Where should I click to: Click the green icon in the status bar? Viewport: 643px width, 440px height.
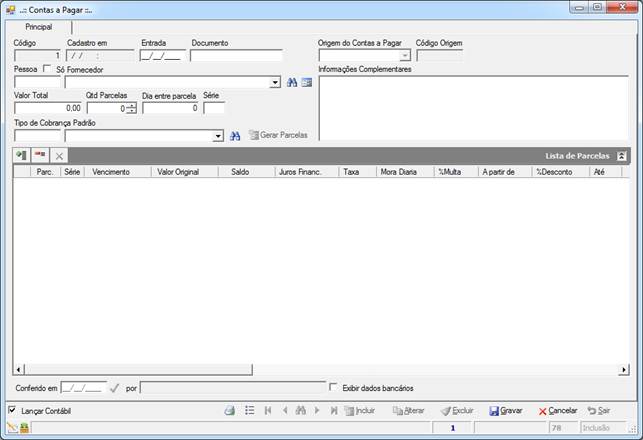click(25, 429)
